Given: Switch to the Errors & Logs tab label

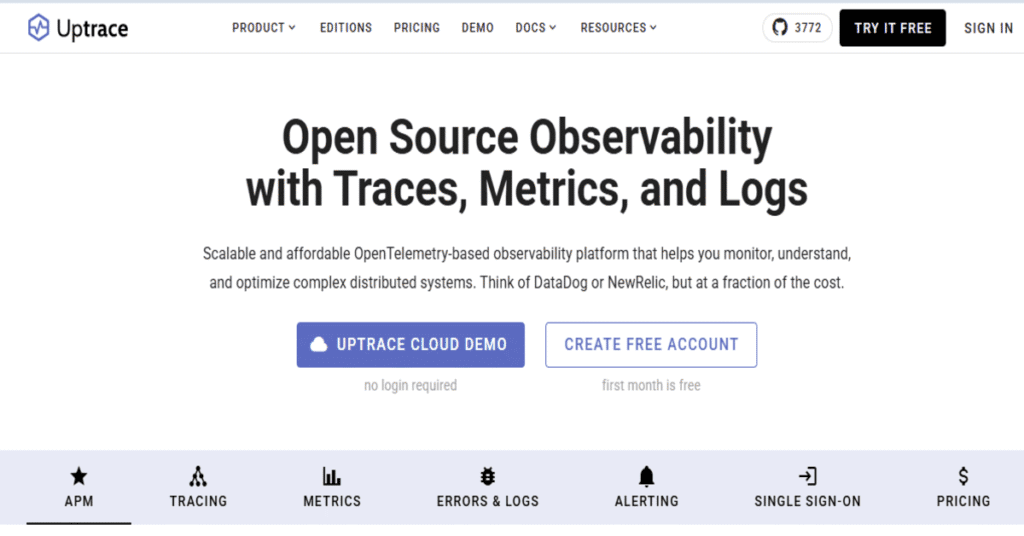Looking at the screenshot, I should pyautogui.click(x=488, y=501).
